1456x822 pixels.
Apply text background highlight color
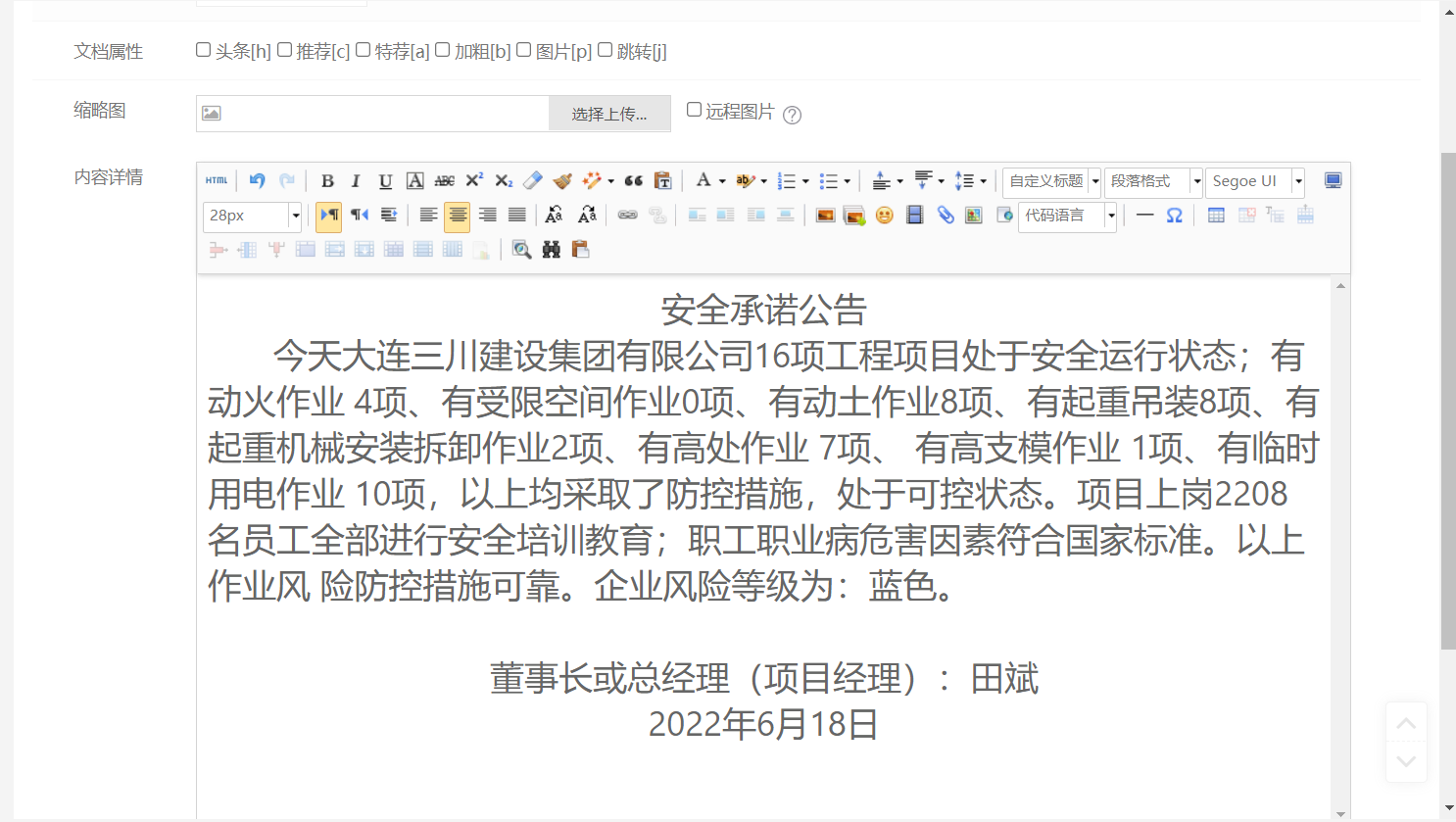click(x=746, y=181)
